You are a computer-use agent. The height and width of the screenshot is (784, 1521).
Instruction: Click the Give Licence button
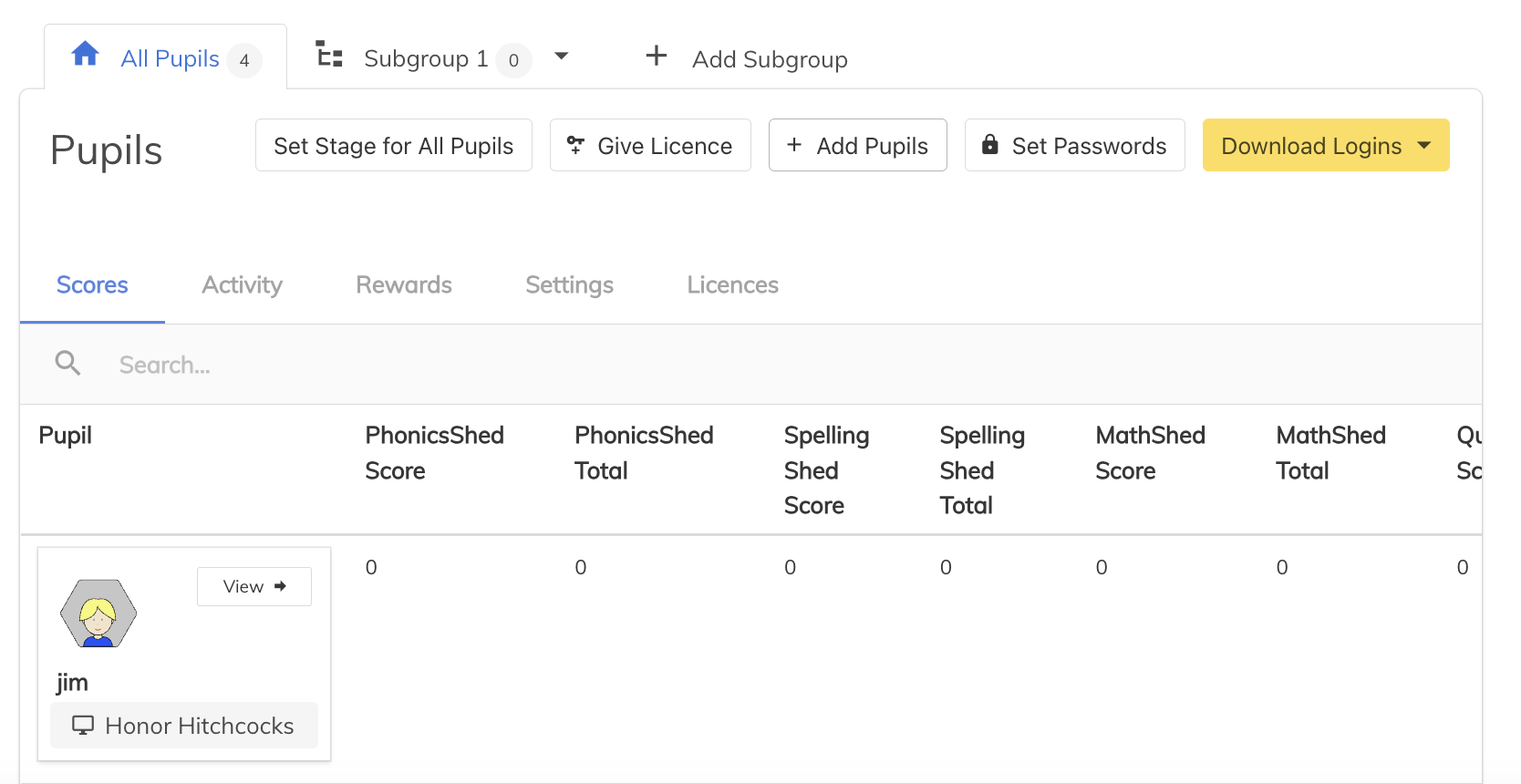650,145
